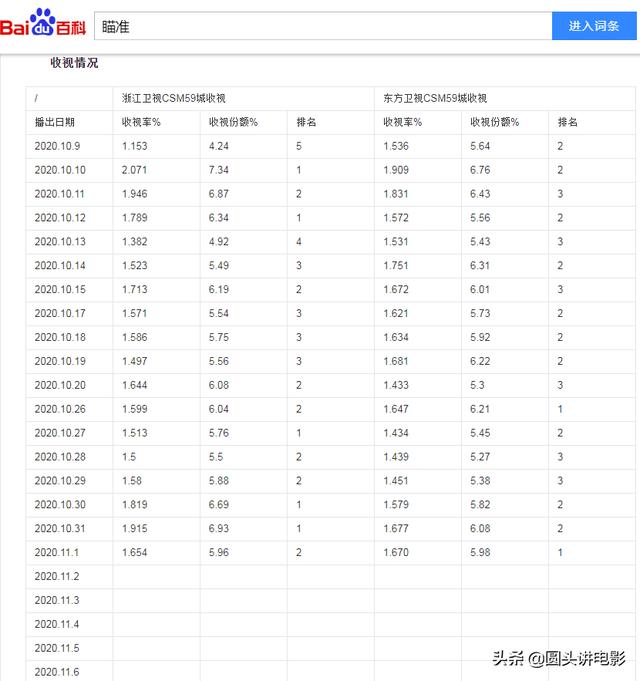Click the 进入词条 button
The image size is (640, 681).
point(594,26)
